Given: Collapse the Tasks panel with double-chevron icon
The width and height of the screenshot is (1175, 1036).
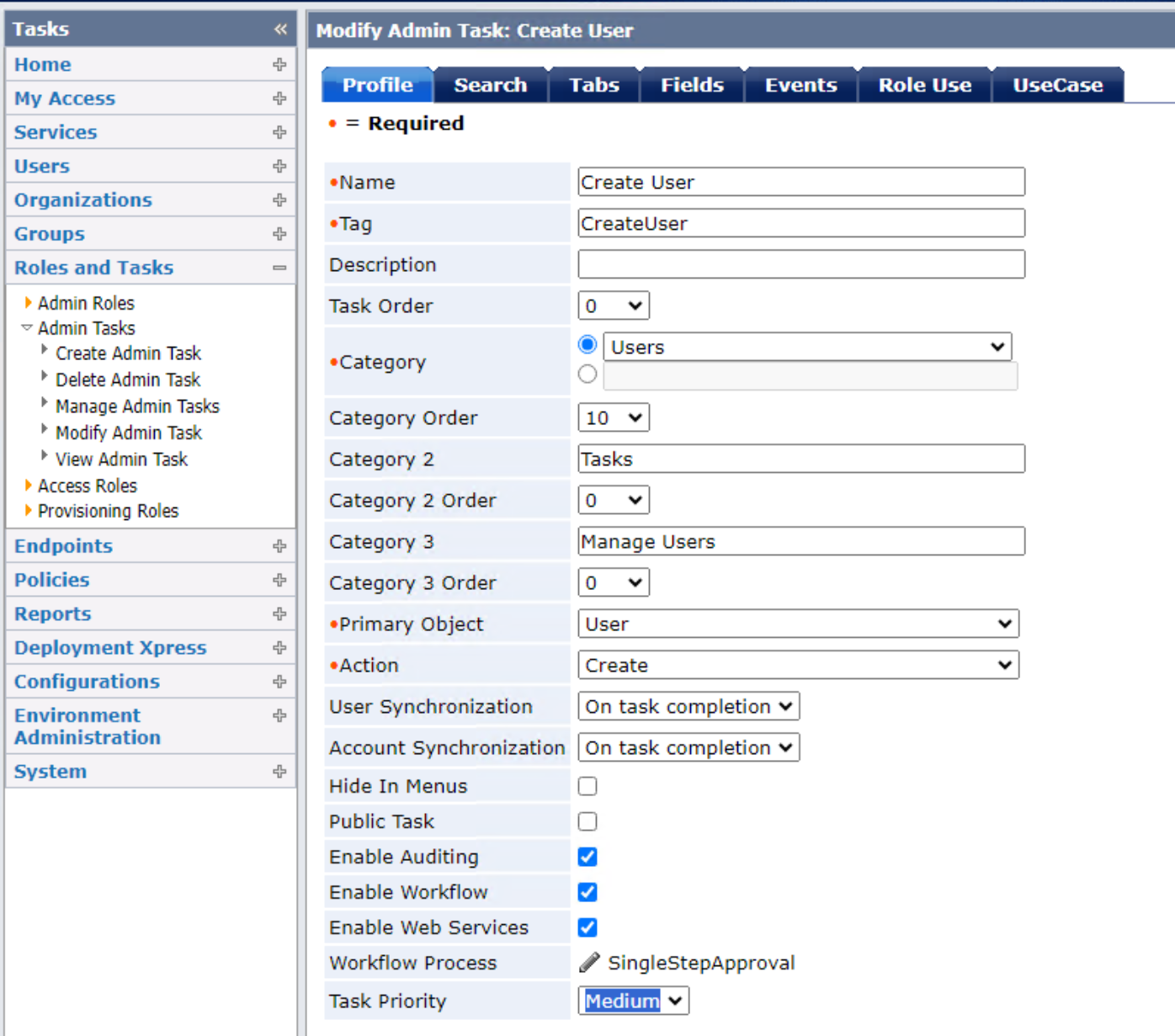Looking at the screenshot, I should [x=280, y=29].
